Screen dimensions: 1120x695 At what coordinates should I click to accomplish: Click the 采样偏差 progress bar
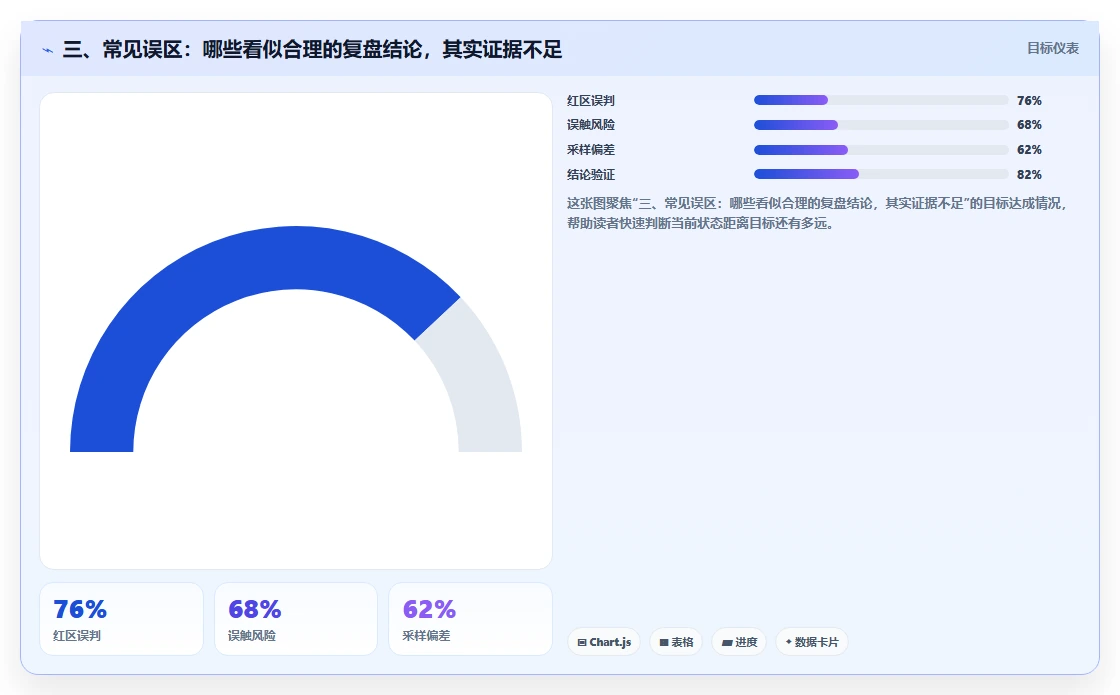point(881,150)
